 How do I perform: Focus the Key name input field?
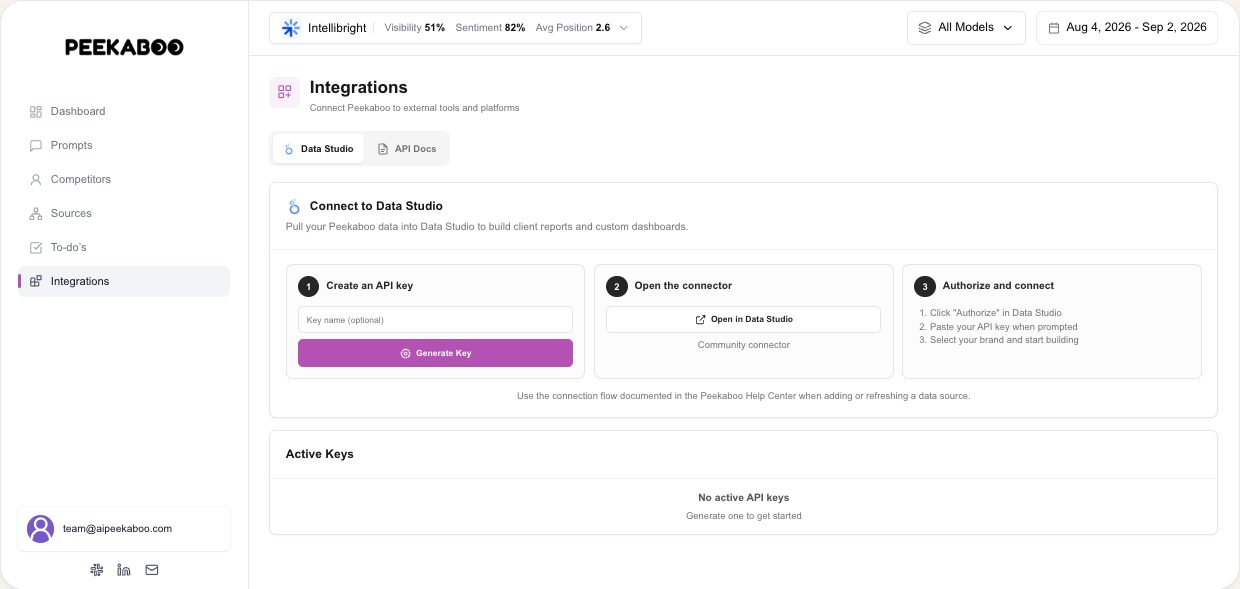(435, 320)
